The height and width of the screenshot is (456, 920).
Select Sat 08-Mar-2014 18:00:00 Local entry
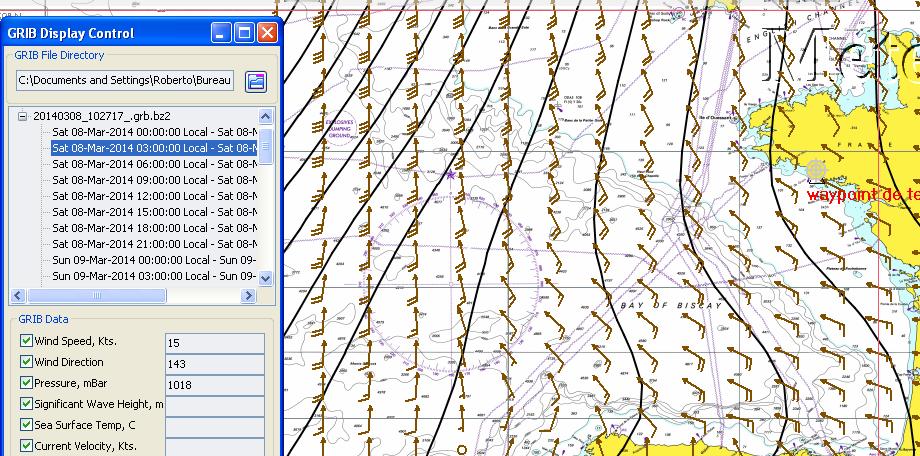coord(154,228)
